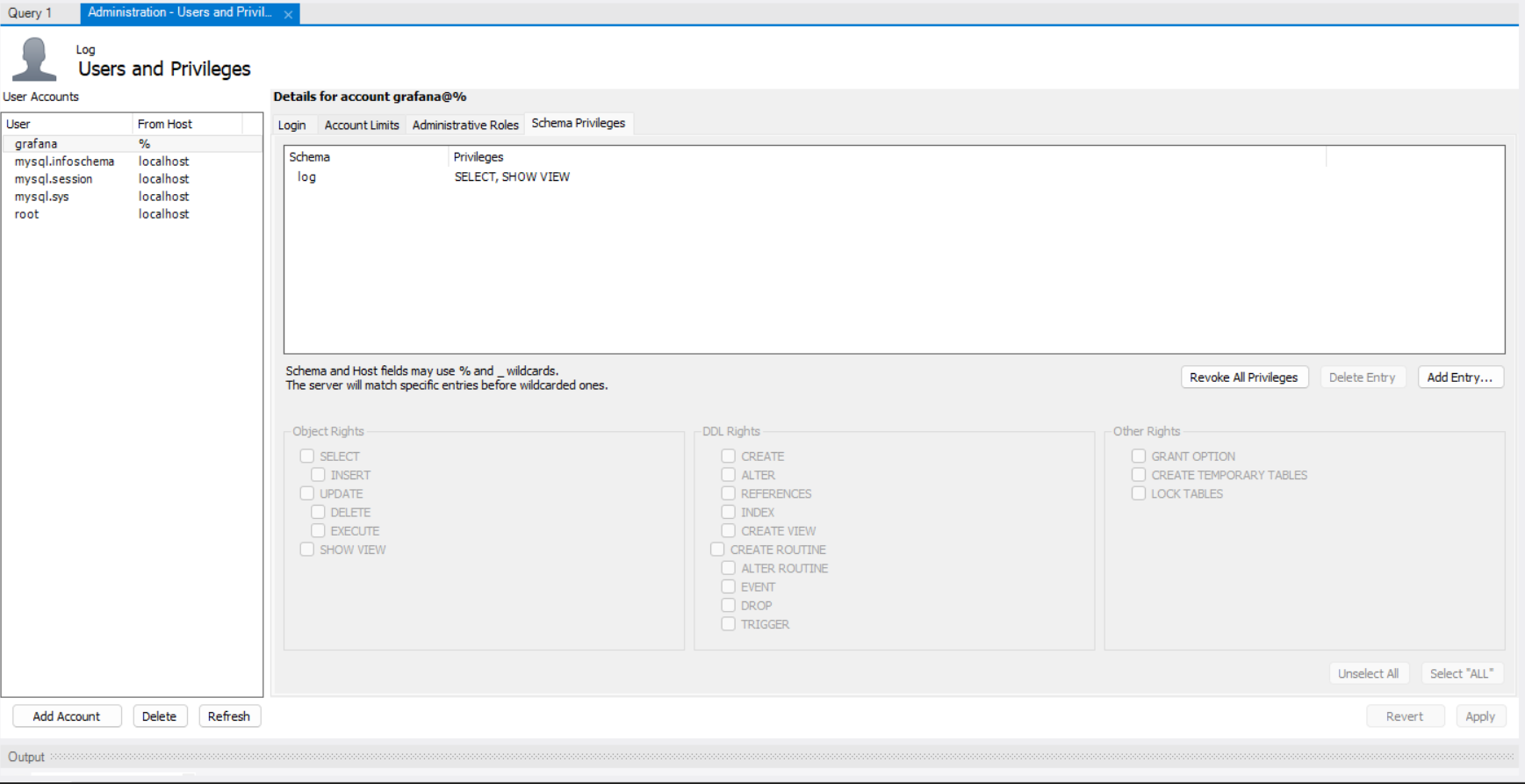
Task: Click Revoke All Privileges button
Action: (x=1244, y=378)
